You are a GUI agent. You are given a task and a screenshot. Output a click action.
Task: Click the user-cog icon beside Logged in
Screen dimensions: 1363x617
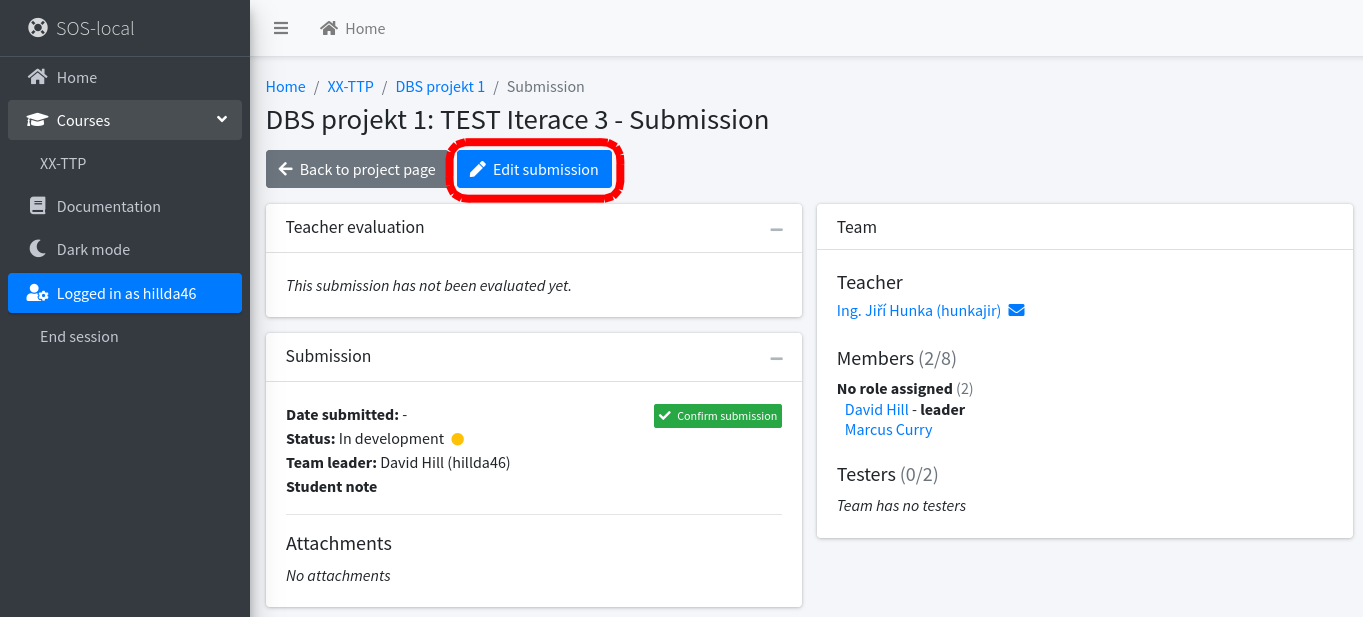point(37,293)
